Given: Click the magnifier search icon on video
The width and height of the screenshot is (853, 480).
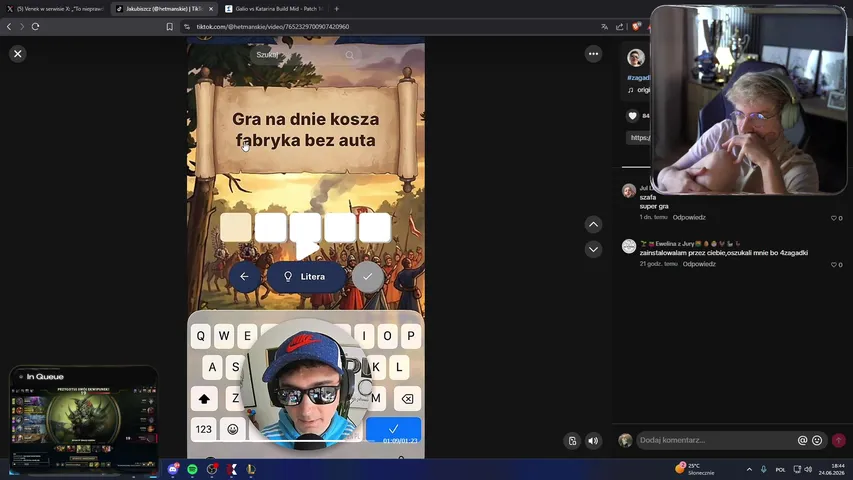Looking at the screenshot, I should [350, 55].
